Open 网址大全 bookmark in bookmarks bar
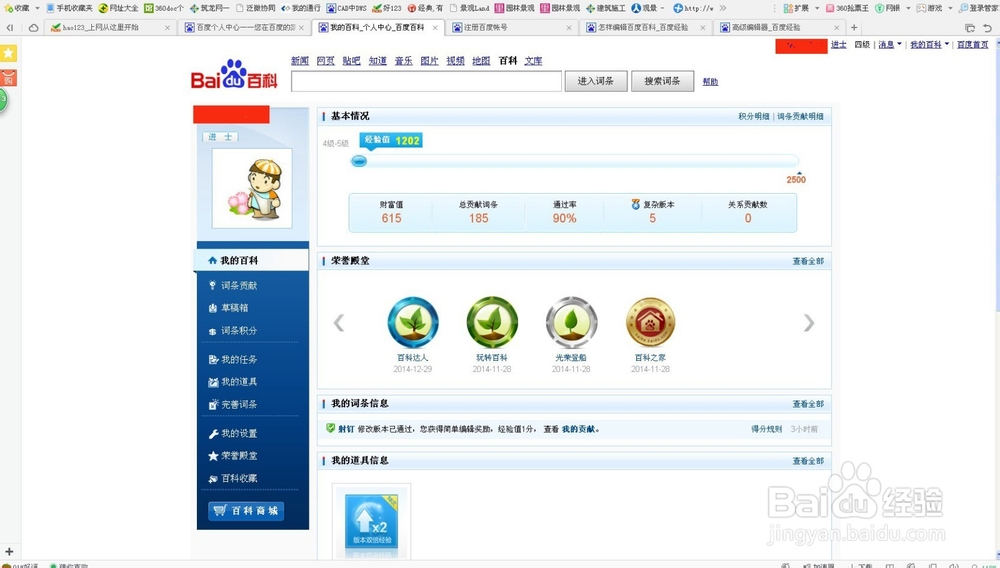The image size is (1000, 568). pyautogui.click(x=118, y=8)
